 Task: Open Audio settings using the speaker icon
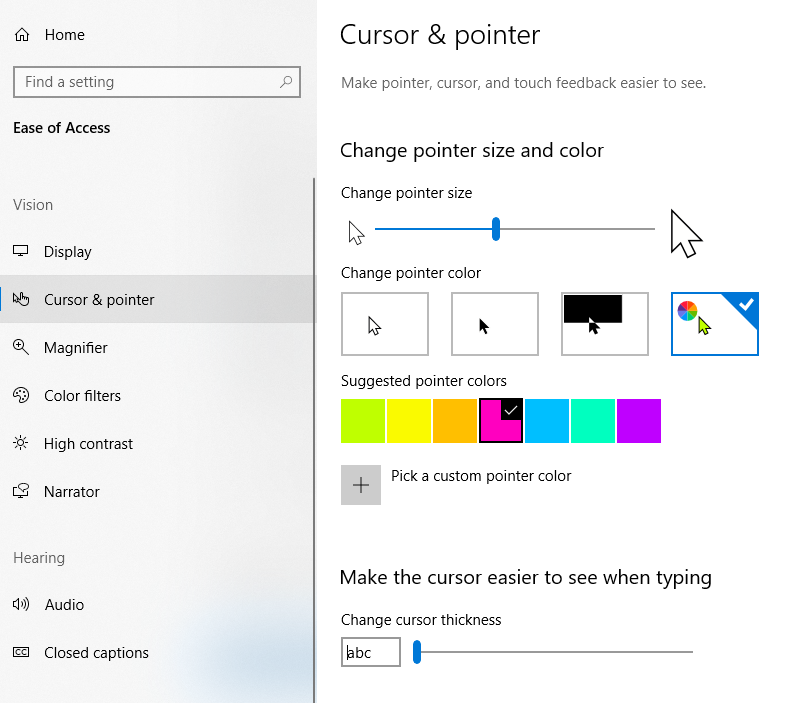[x=20, y=604]
